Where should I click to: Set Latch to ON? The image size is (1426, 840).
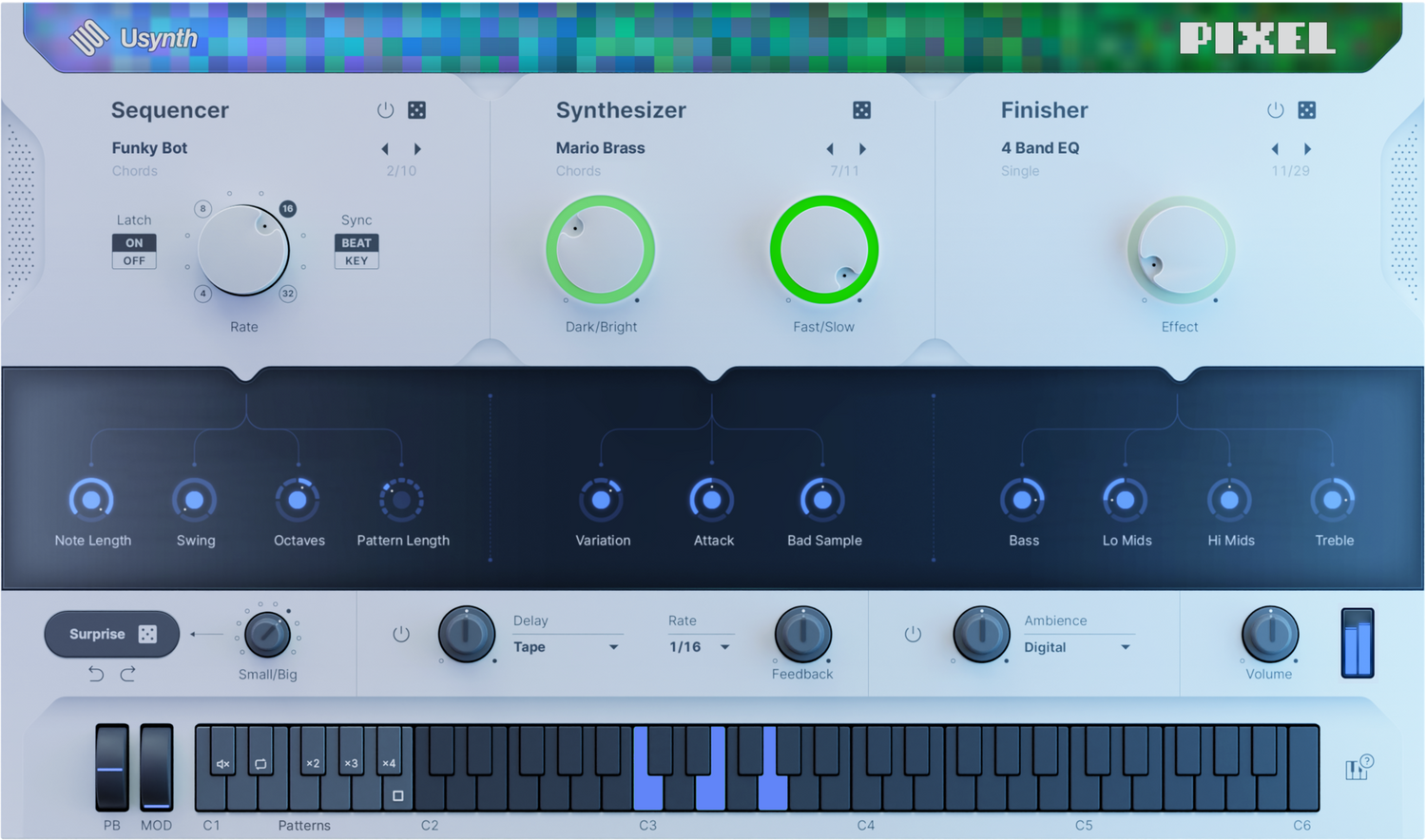click(x=133, y=242)
